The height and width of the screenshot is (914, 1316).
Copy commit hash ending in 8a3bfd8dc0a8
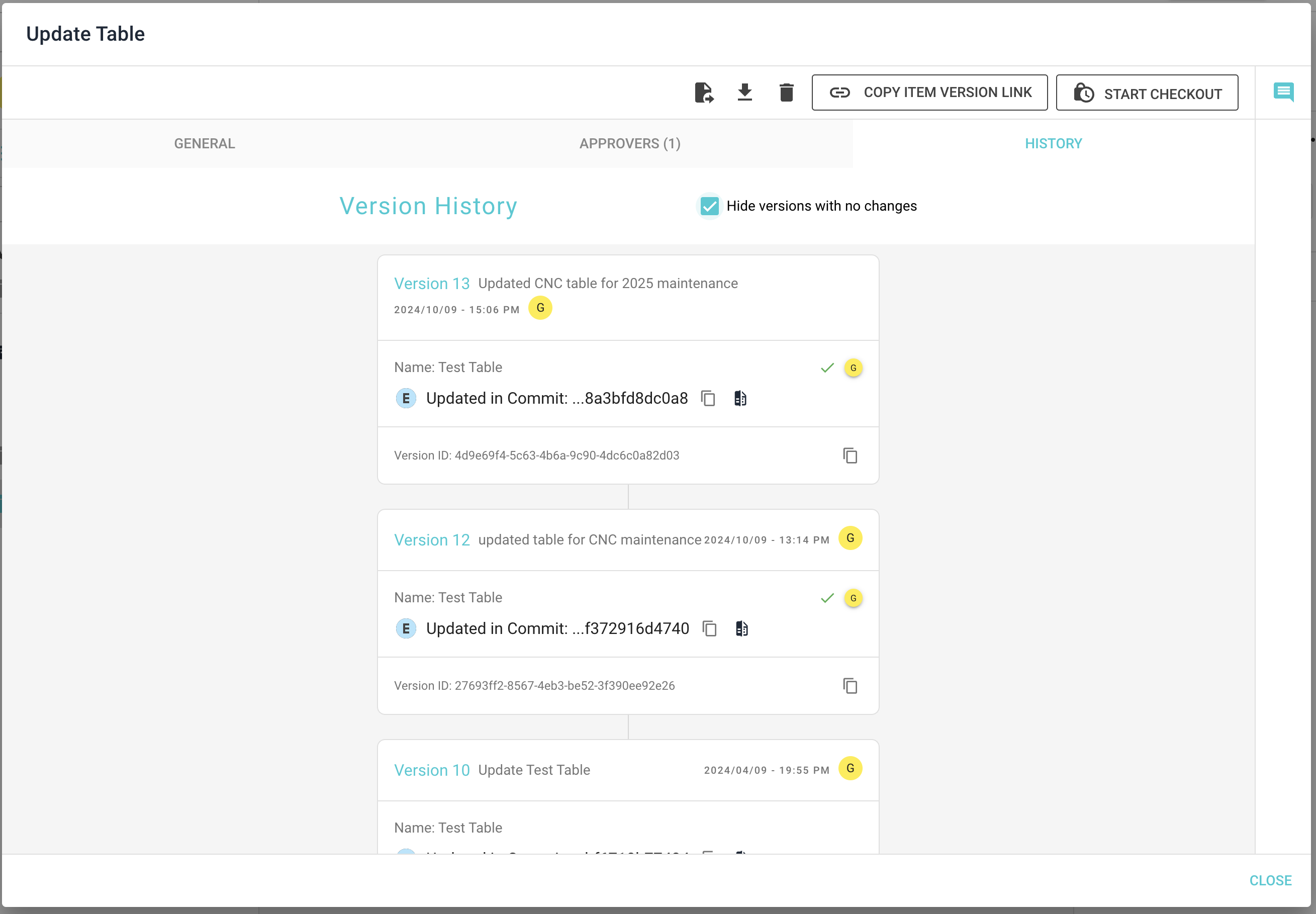coord(709,399)
